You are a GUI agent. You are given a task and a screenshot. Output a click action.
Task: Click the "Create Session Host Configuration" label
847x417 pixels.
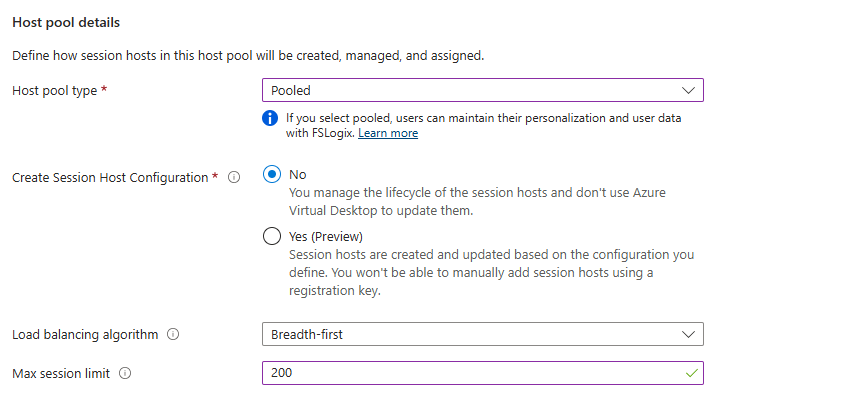(109, 178)
